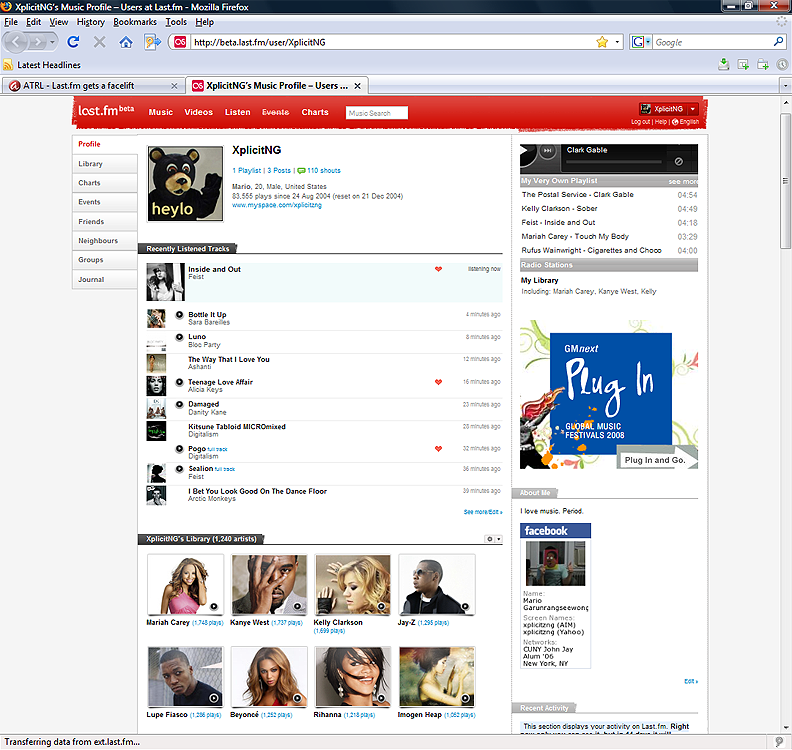Click play overlay on Mariah Carey thumbnail

tap(214, 607)
